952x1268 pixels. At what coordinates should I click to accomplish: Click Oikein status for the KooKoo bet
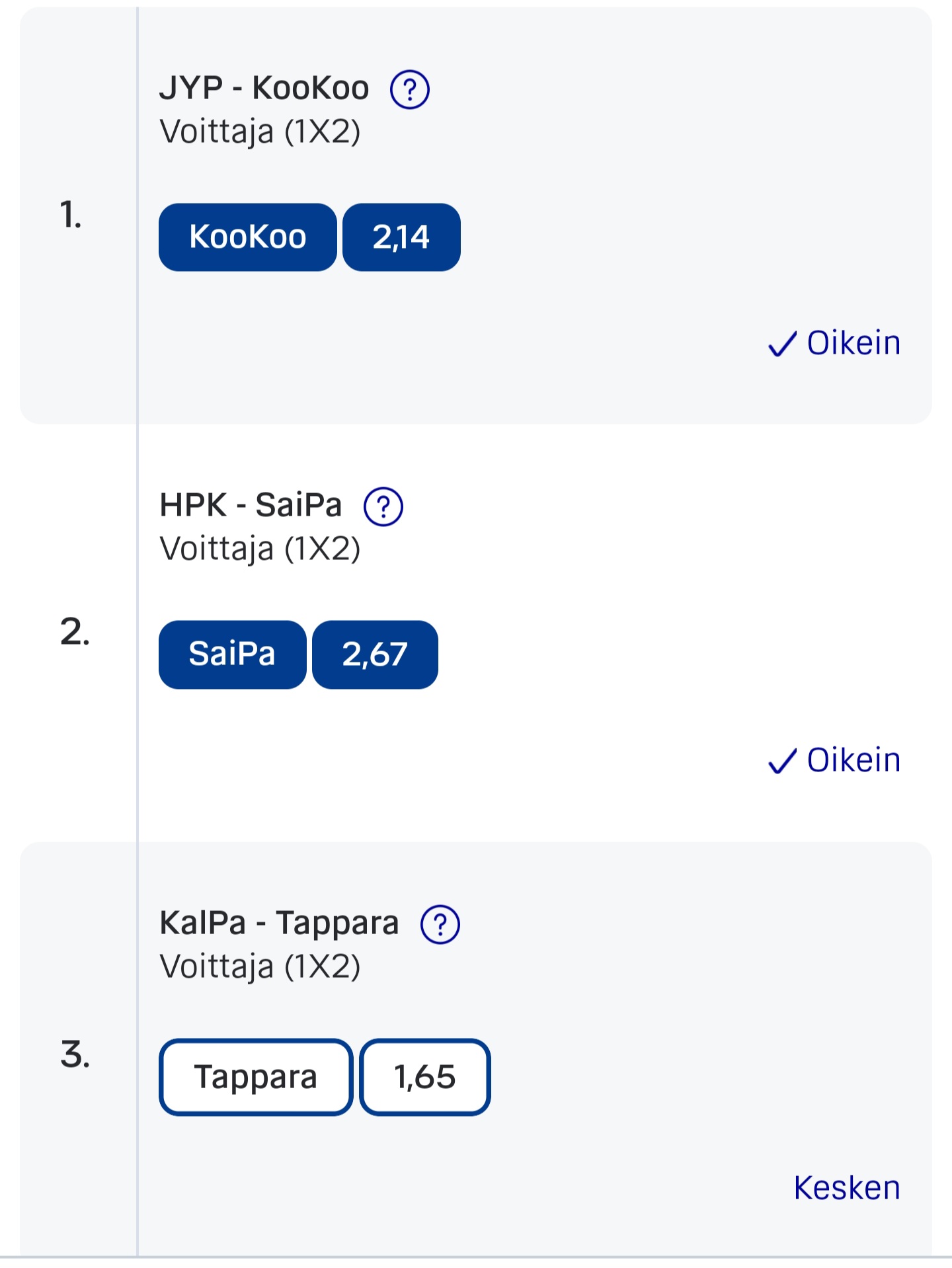[x=853, y=343]
